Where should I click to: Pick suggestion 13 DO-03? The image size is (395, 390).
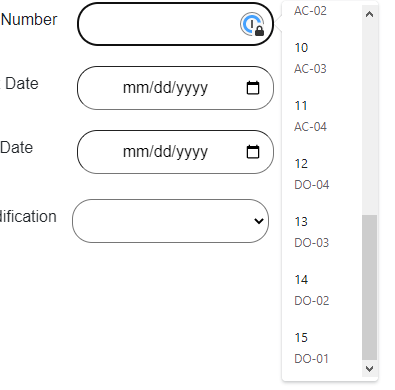tap(322, 232)
